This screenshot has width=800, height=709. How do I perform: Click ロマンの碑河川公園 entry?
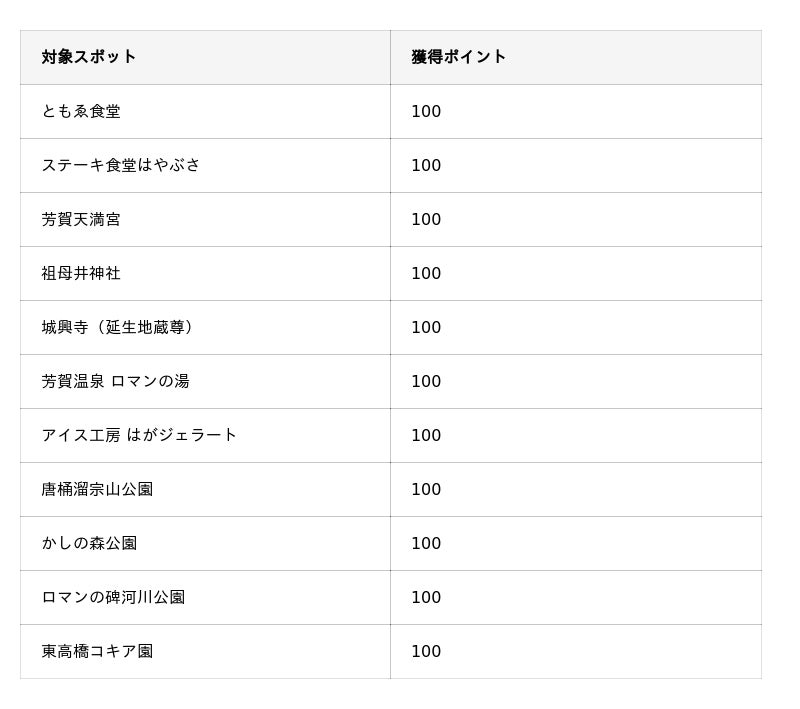coord(113,597)
